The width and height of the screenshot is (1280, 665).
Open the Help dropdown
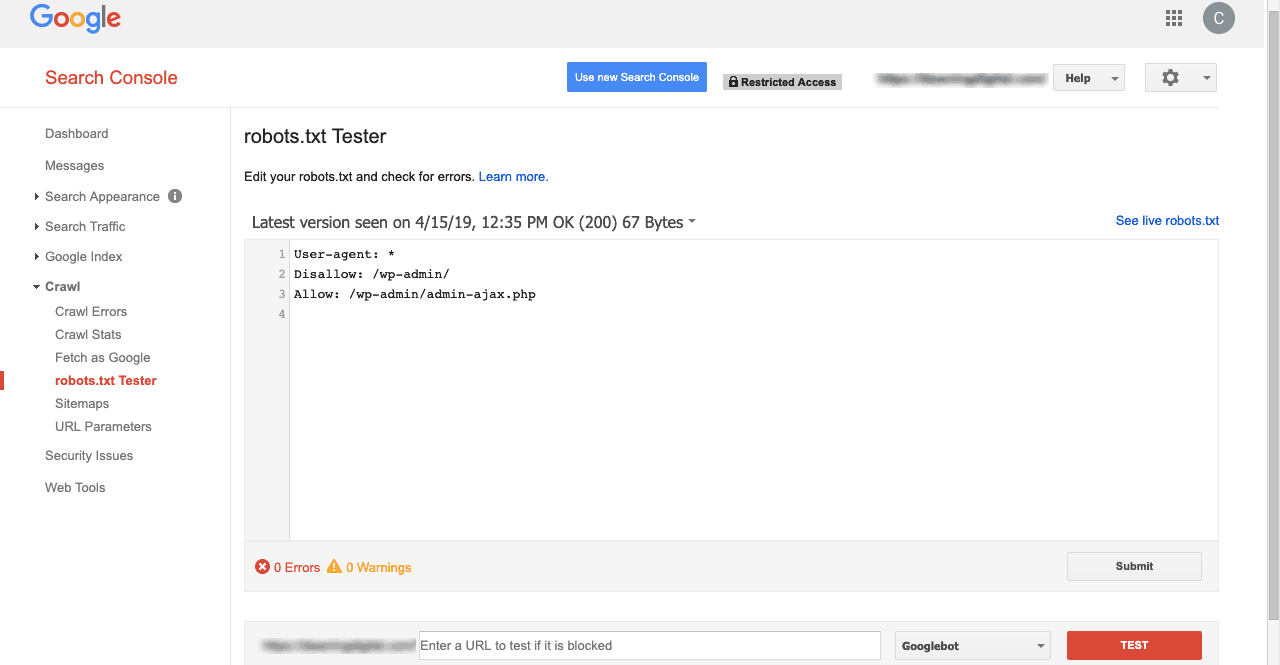[x=1089, y=78]
